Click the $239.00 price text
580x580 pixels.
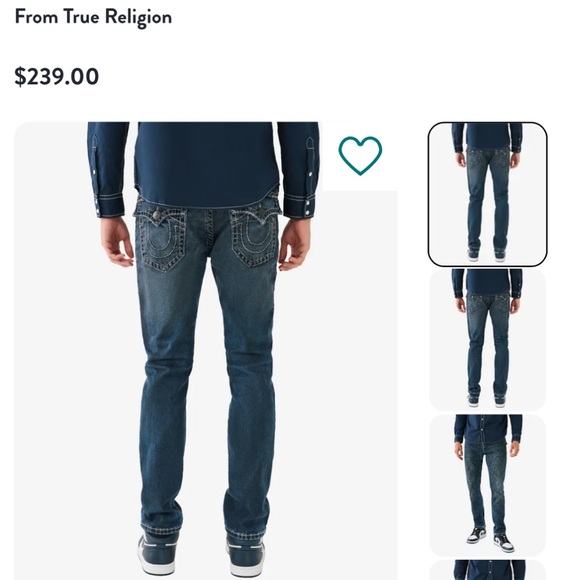57,76
